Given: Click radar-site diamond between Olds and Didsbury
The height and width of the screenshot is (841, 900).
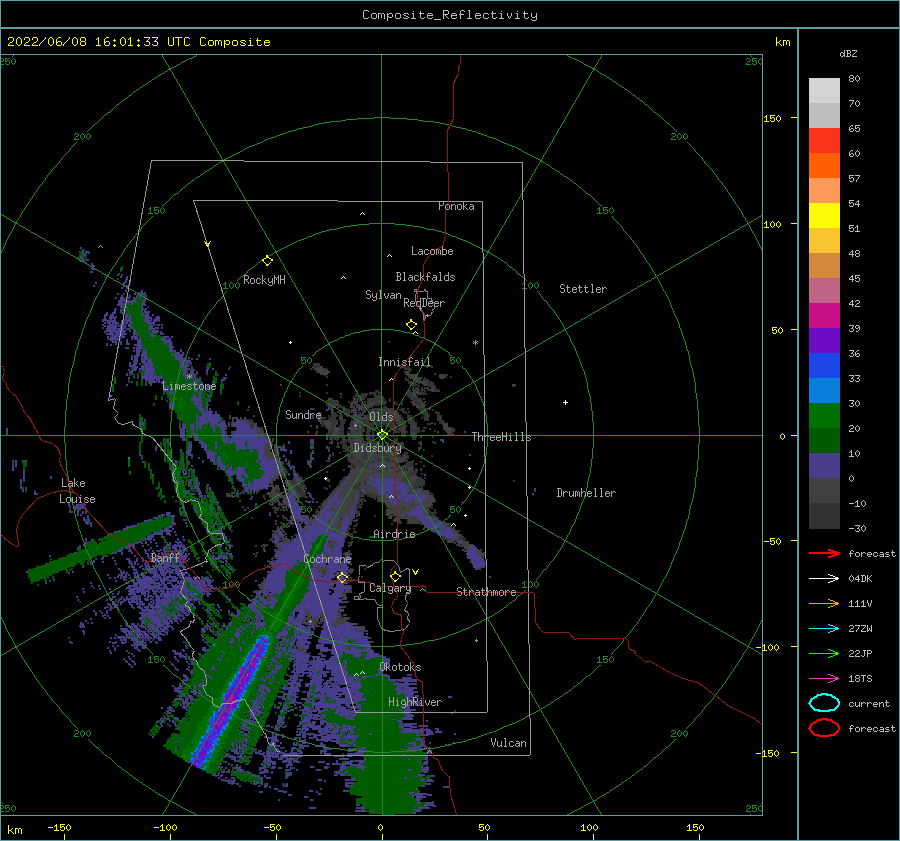Looking at the screenshot, I should (x=382, y=435).
